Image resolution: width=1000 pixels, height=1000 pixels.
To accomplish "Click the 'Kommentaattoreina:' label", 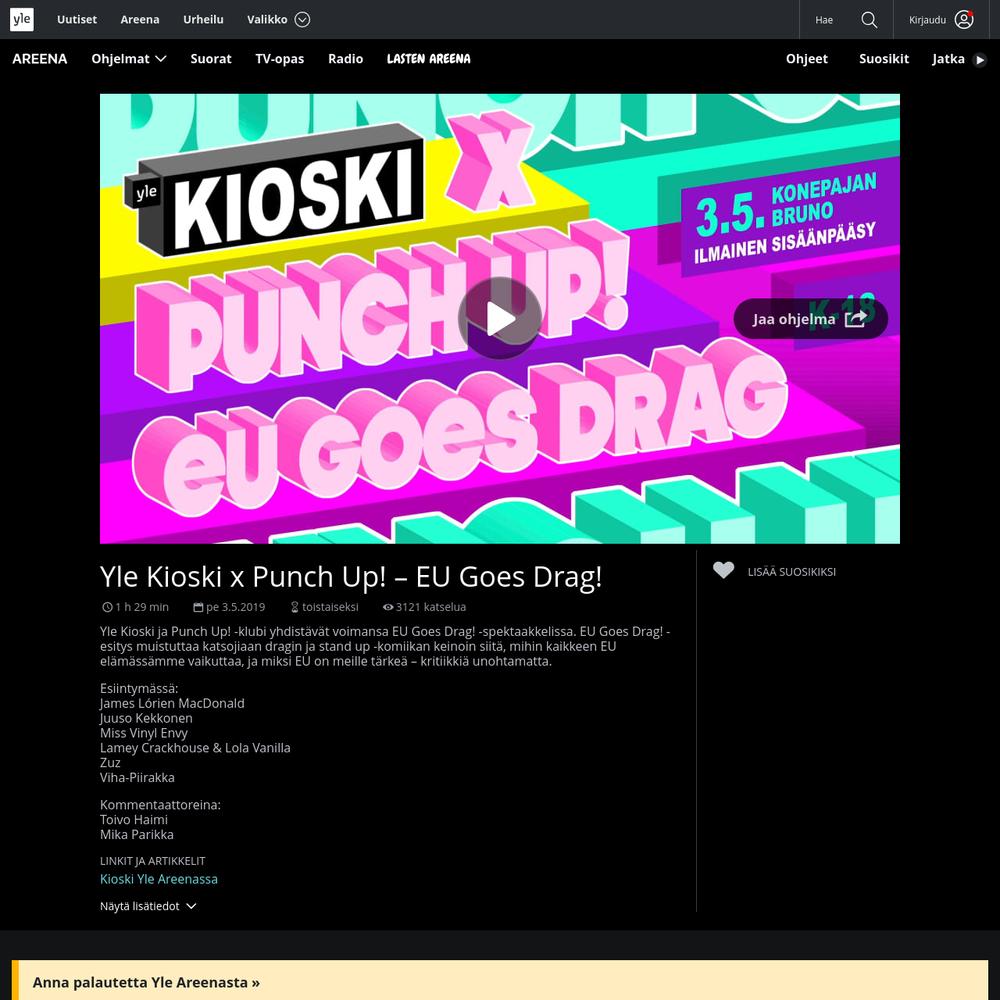I will 160,805.
